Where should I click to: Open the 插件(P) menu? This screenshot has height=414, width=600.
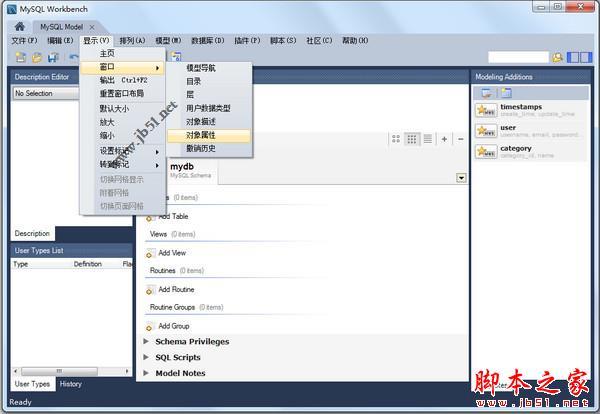(247, 41)
